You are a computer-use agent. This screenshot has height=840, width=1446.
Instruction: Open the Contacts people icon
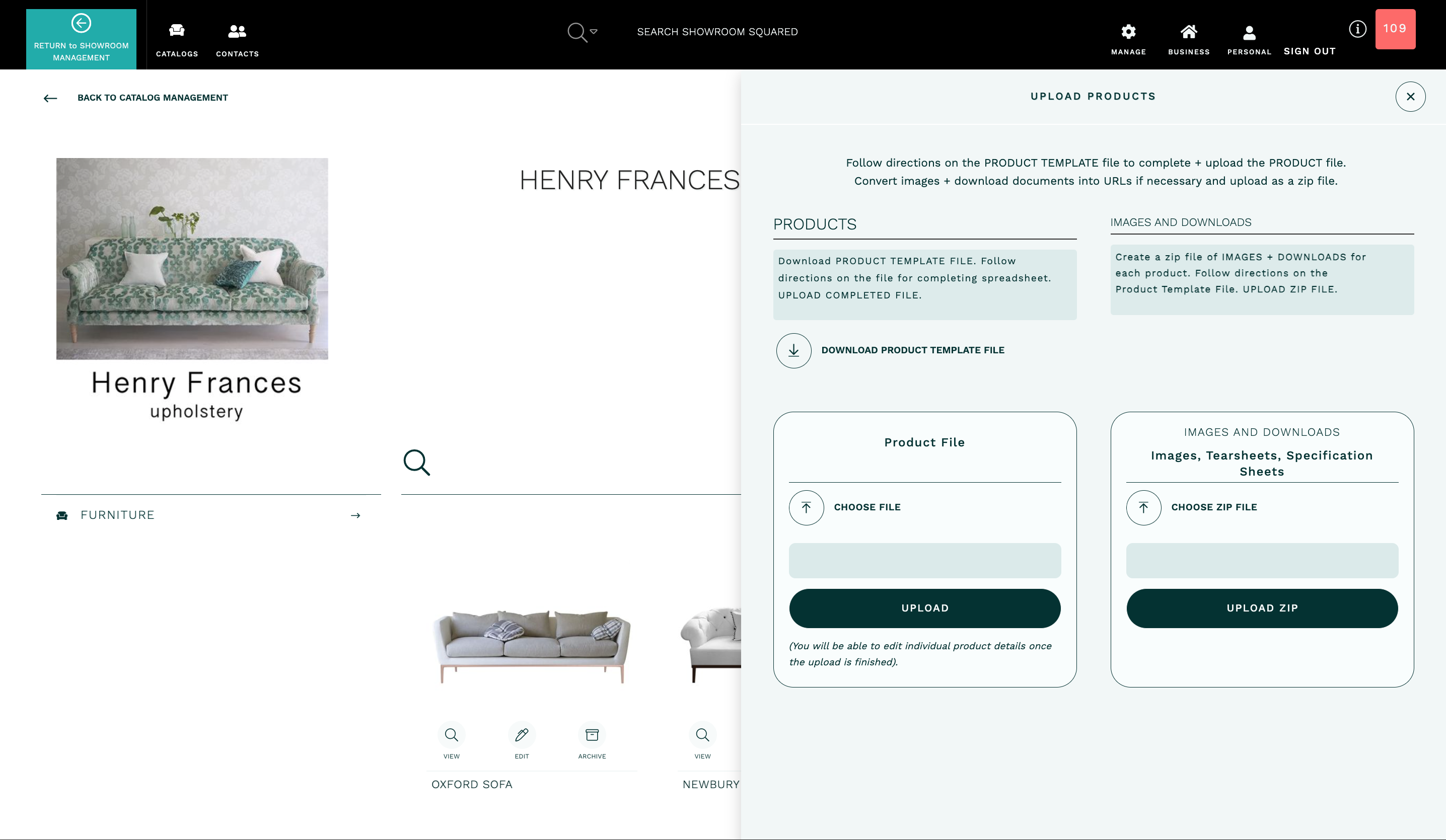click(x=237, y=31)
